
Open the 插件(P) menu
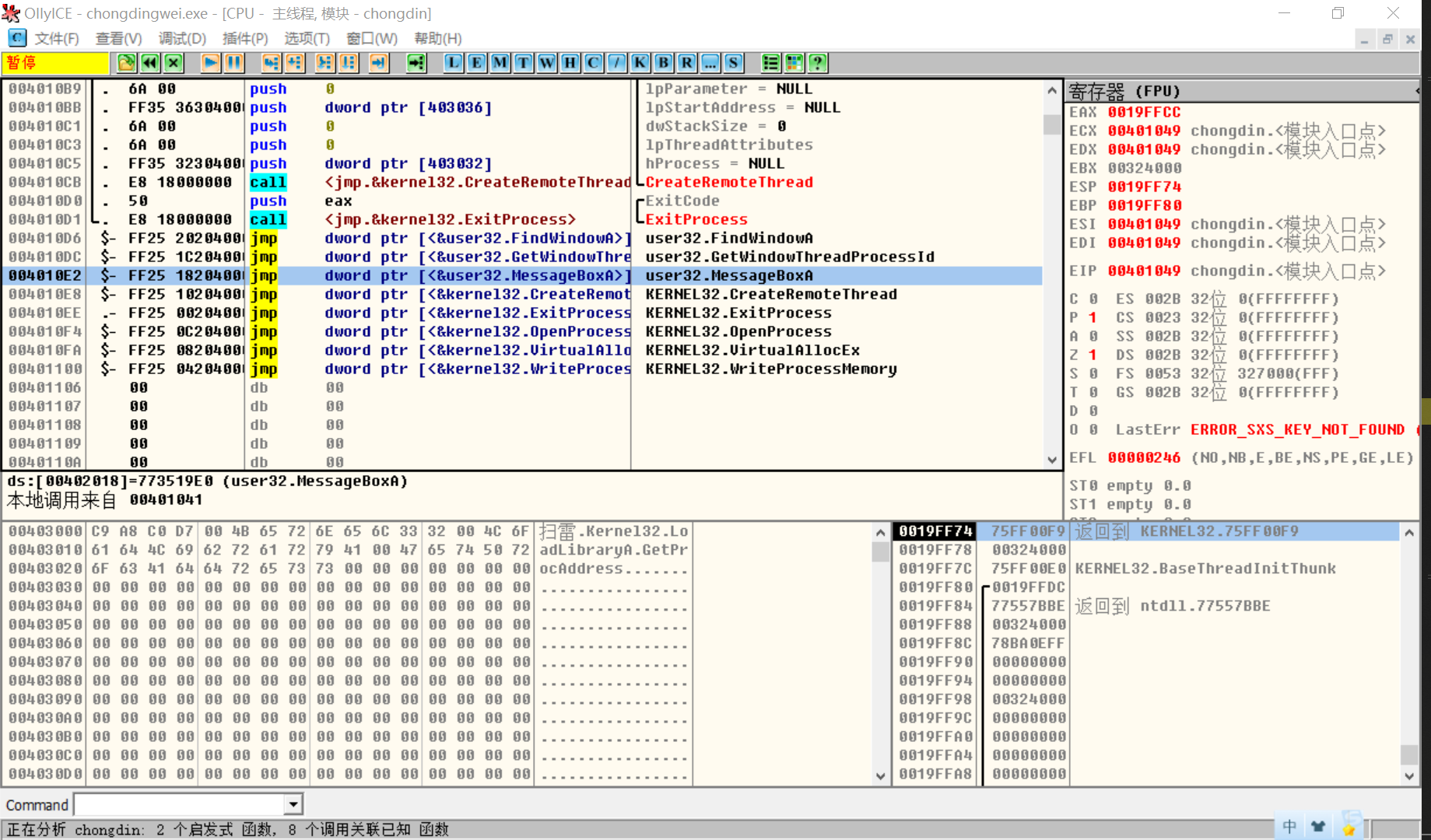(245, 38)
